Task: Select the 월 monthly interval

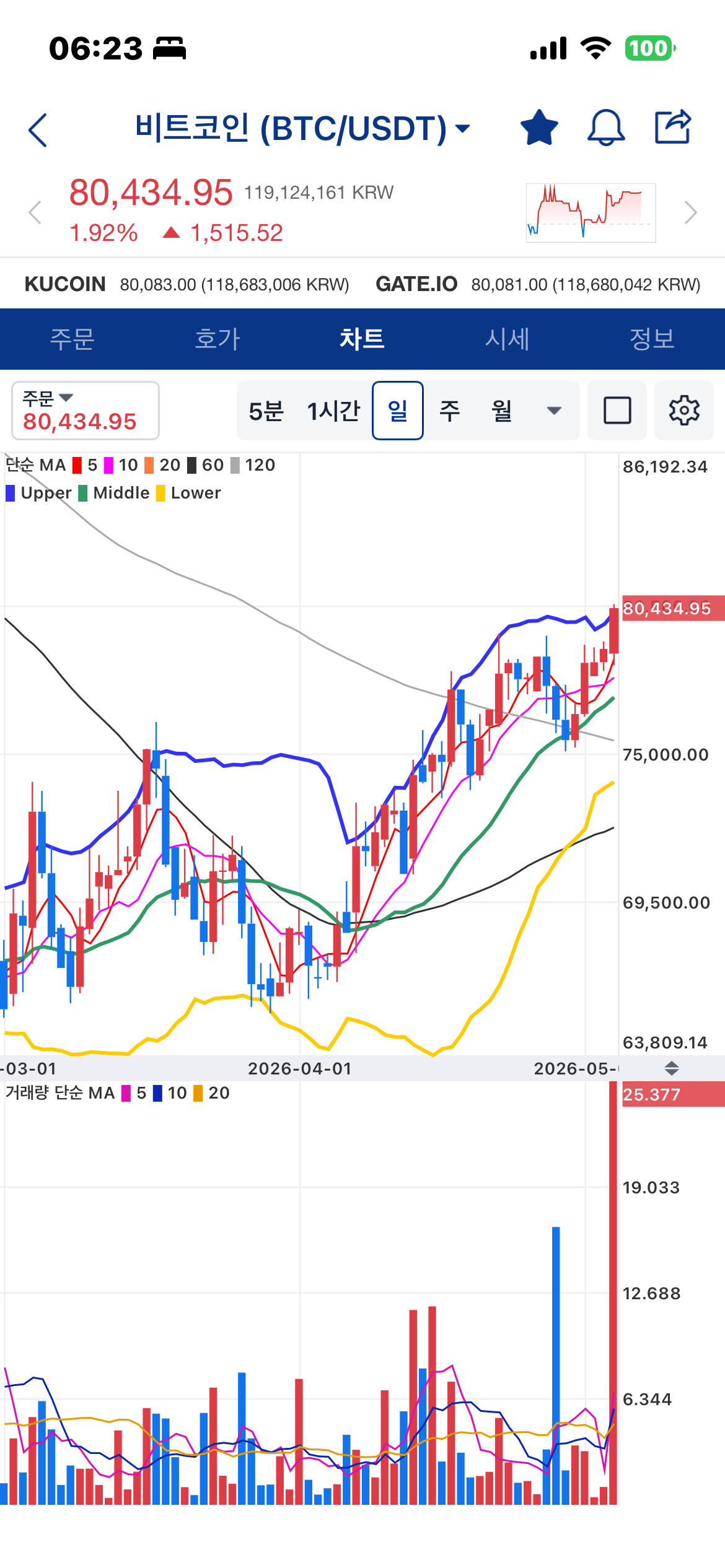Action: [x=502, y=411]
